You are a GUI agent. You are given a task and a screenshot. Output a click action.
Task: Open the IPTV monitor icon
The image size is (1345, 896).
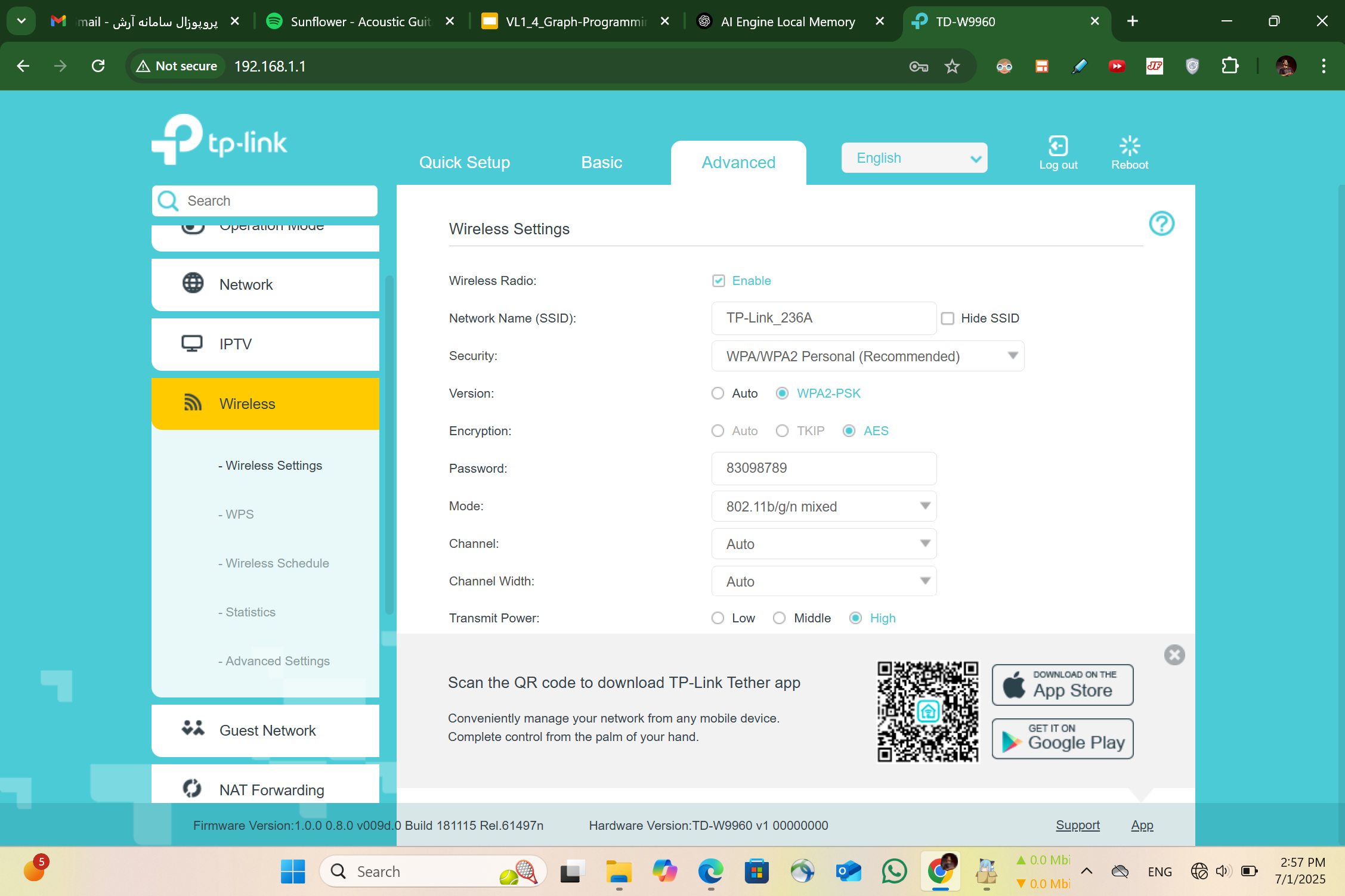(192, 343)
